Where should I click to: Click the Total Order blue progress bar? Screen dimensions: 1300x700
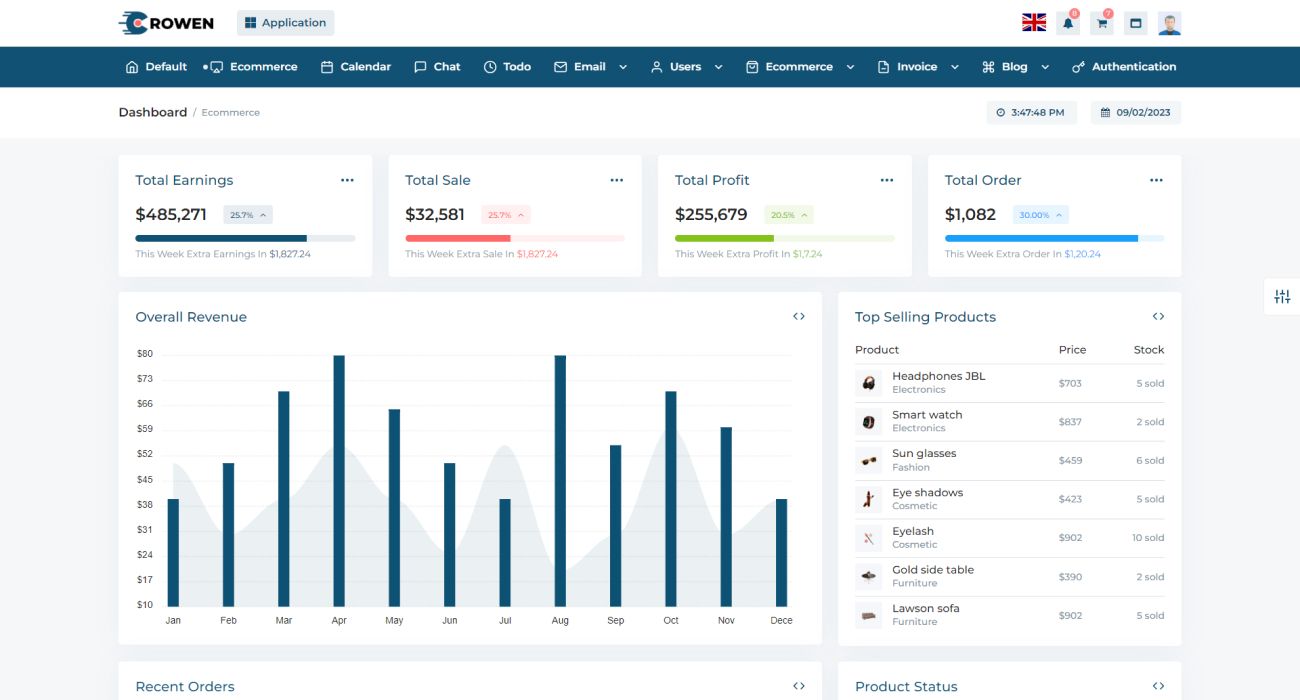pyautogui.click(x=1042, y=238)
